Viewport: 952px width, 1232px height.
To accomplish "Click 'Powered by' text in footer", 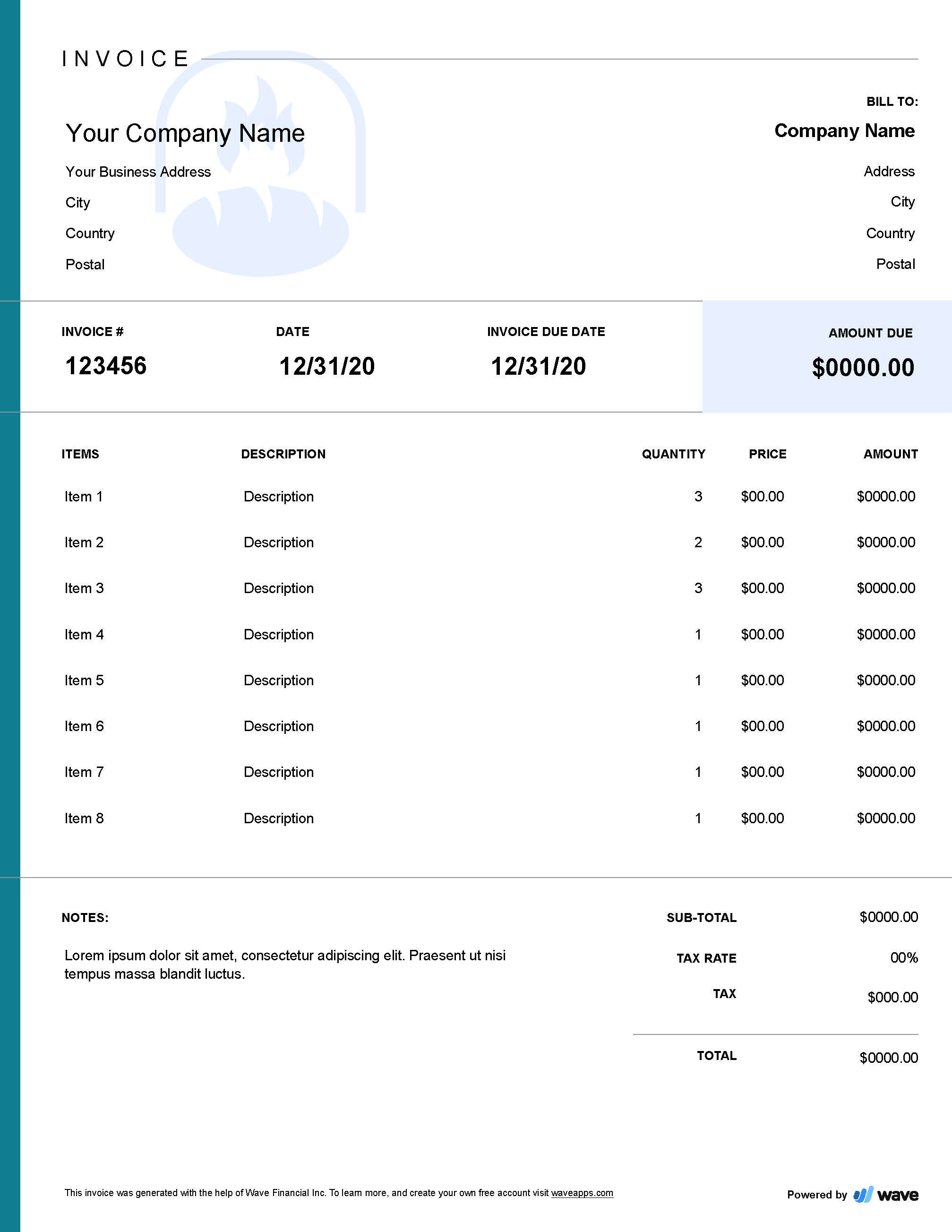I will click(x=817, y=1195).
